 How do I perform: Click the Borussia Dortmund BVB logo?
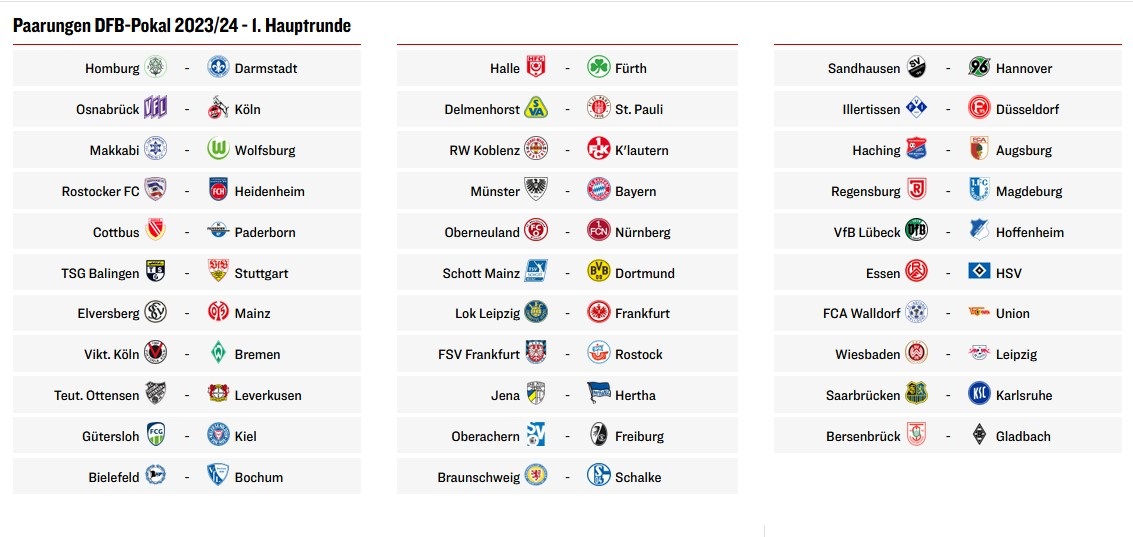click(x=598, y=272)
